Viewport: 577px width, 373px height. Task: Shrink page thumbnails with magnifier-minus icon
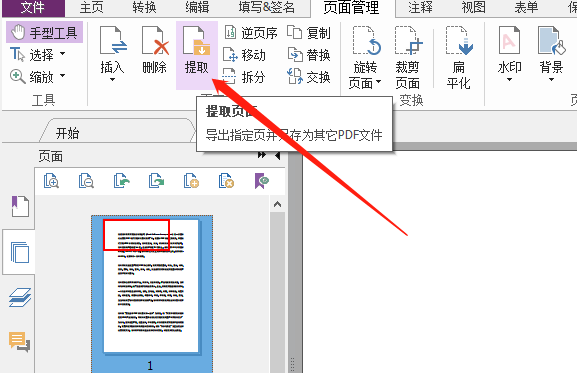86,181
